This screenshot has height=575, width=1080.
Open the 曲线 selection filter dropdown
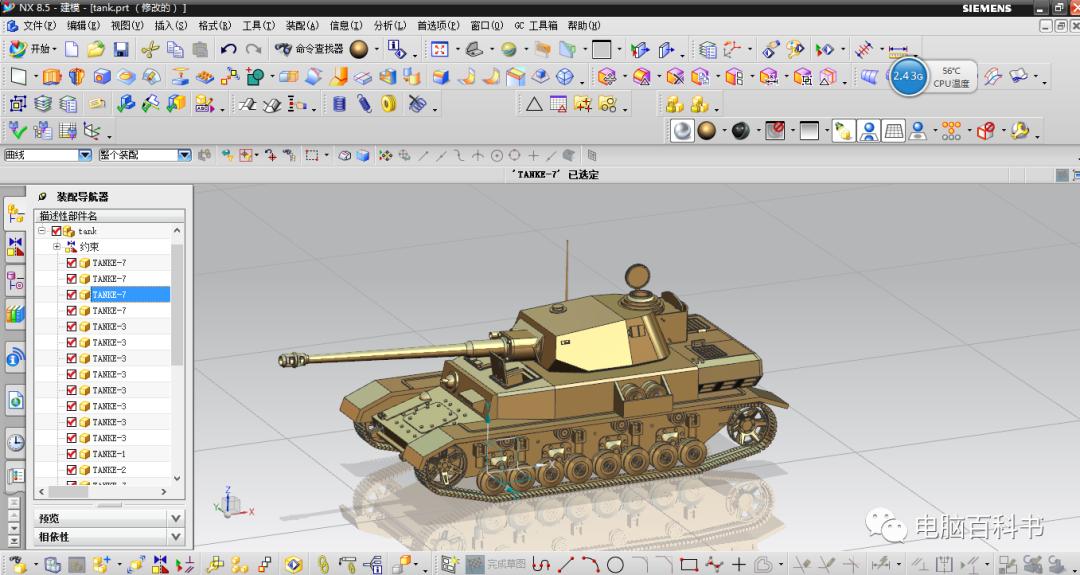(x=85, y=155)
